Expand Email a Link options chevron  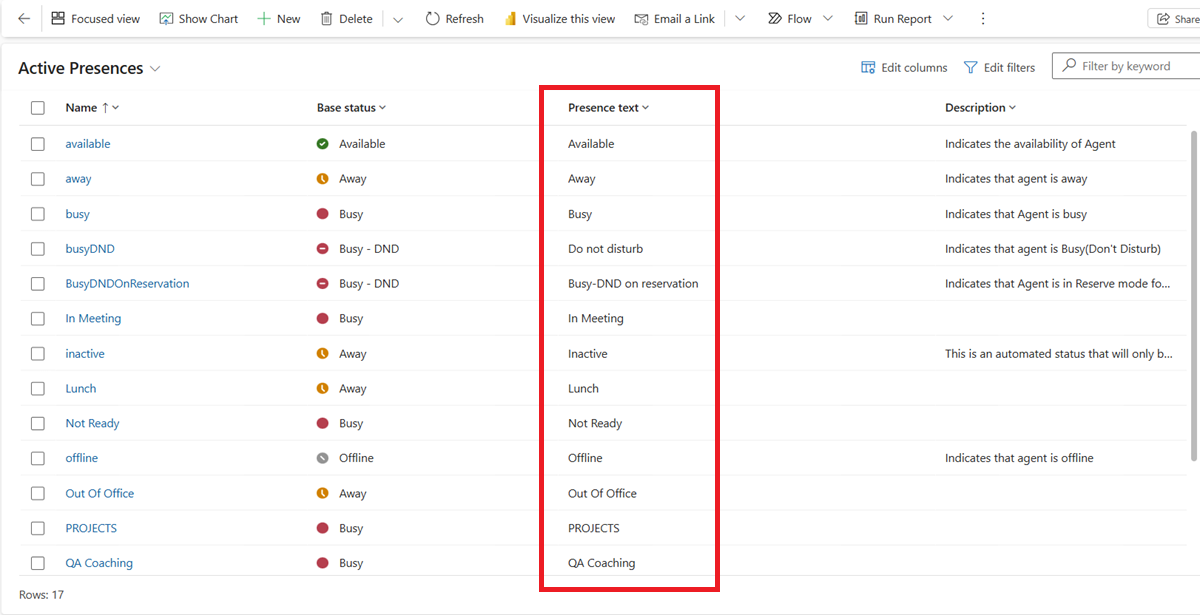(x=740, y=19)
